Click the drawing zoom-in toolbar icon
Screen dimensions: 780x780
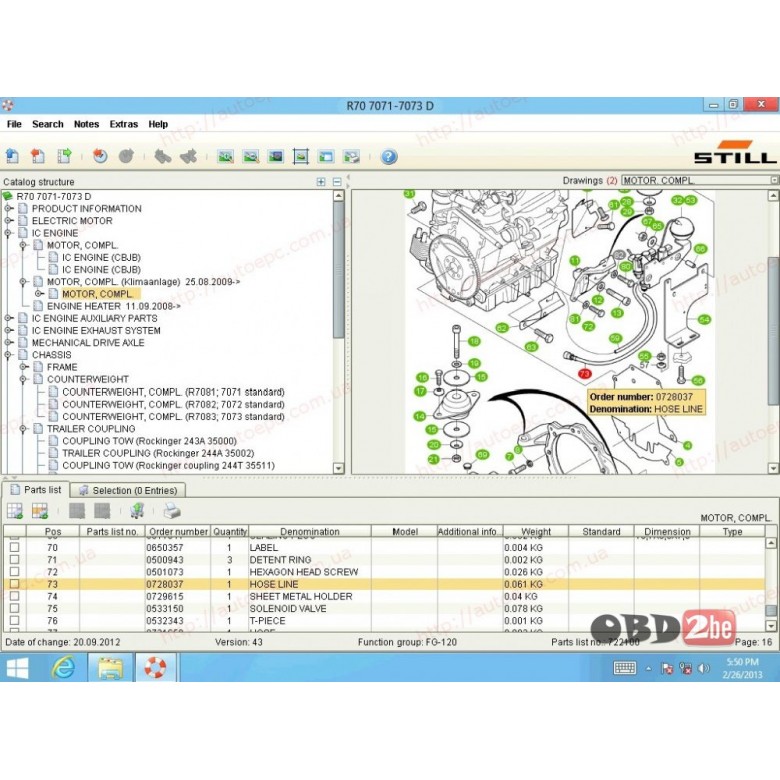point(225,157)
